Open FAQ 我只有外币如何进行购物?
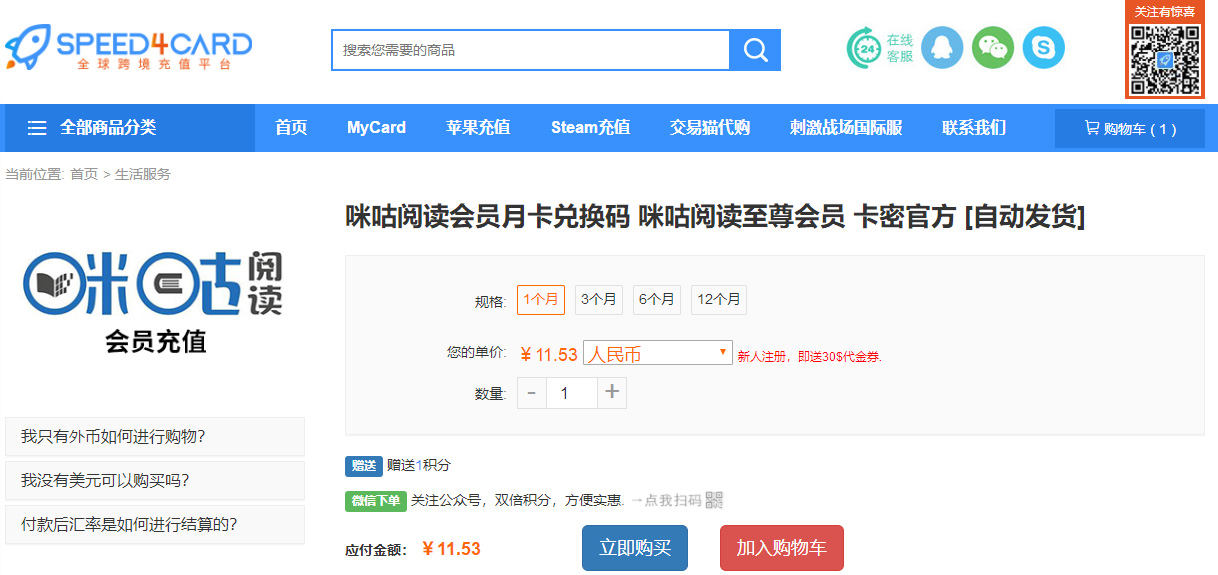The height and width of the screenshot is (575, 1218). tap(155, 436)
